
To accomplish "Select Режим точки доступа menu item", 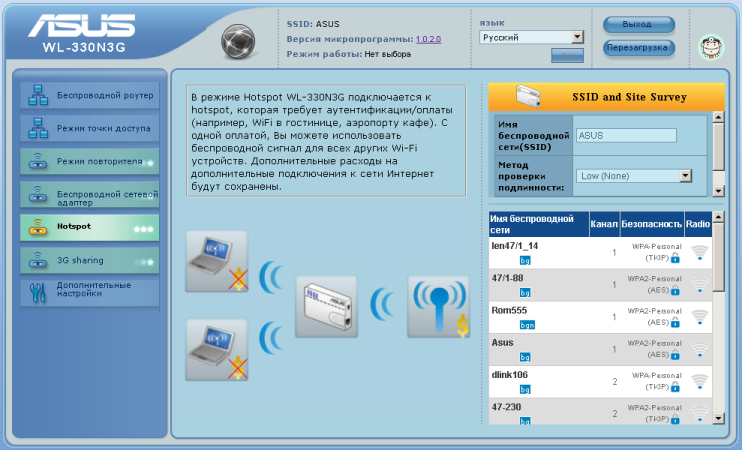I will [x=89, y=128].
